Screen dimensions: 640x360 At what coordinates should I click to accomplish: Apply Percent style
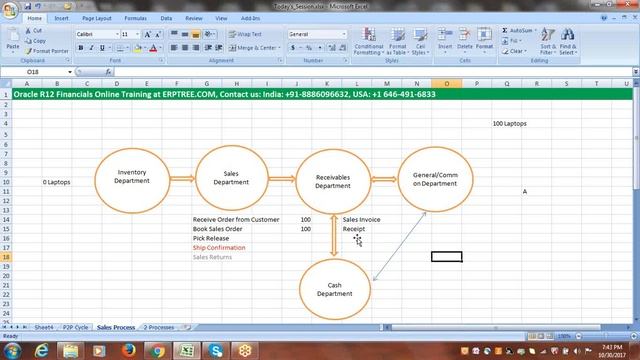pyautogui.click(x=309, y=48)
